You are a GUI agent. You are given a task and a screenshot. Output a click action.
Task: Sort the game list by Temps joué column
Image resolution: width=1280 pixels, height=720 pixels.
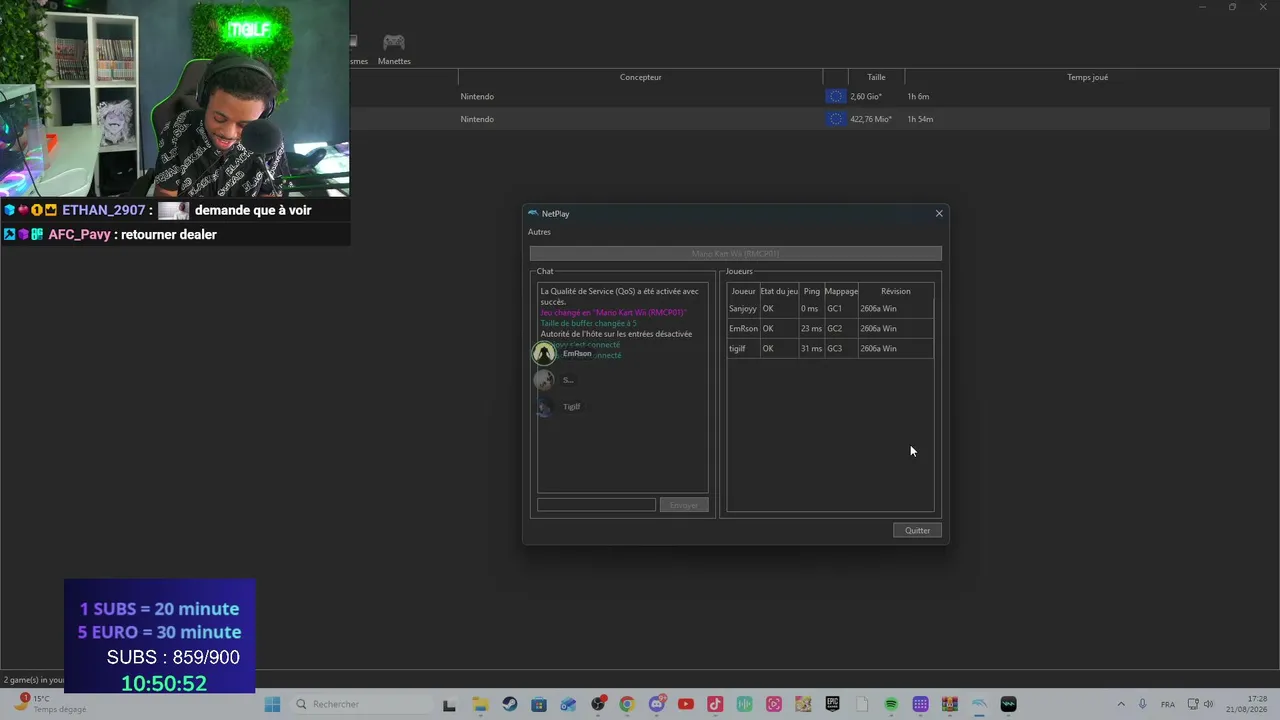[x=1087, y=77]
